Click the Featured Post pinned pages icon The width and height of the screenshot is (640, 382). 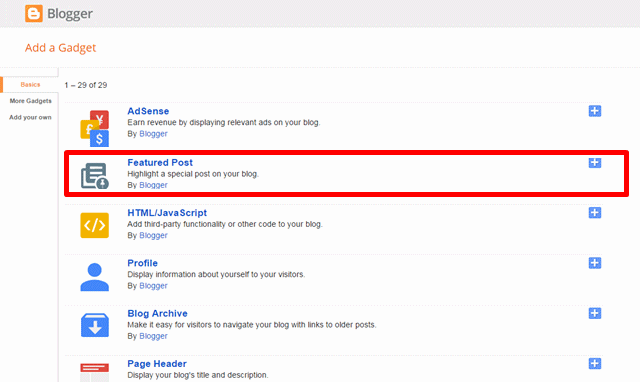click(95, 176)
